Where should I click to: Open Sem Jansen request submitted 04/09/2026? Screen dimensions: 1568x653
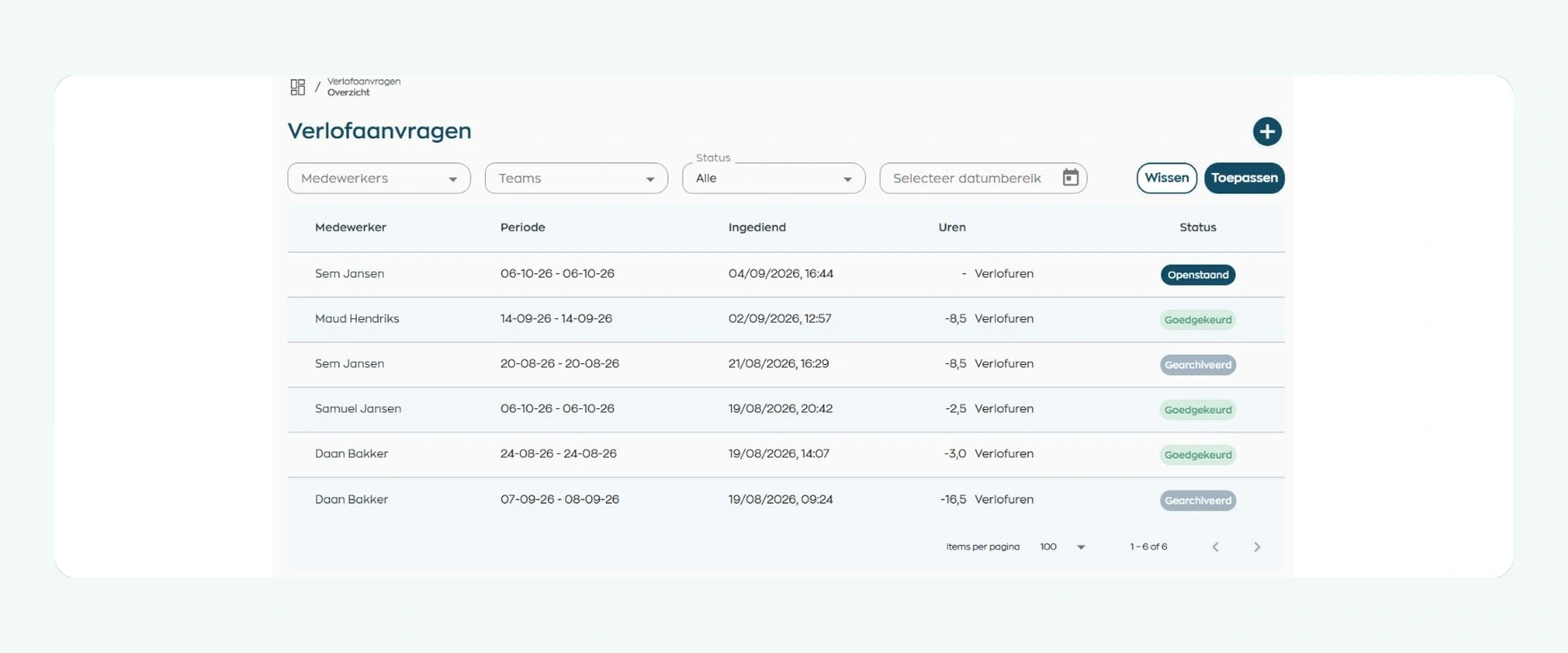(x=786, y=274)
